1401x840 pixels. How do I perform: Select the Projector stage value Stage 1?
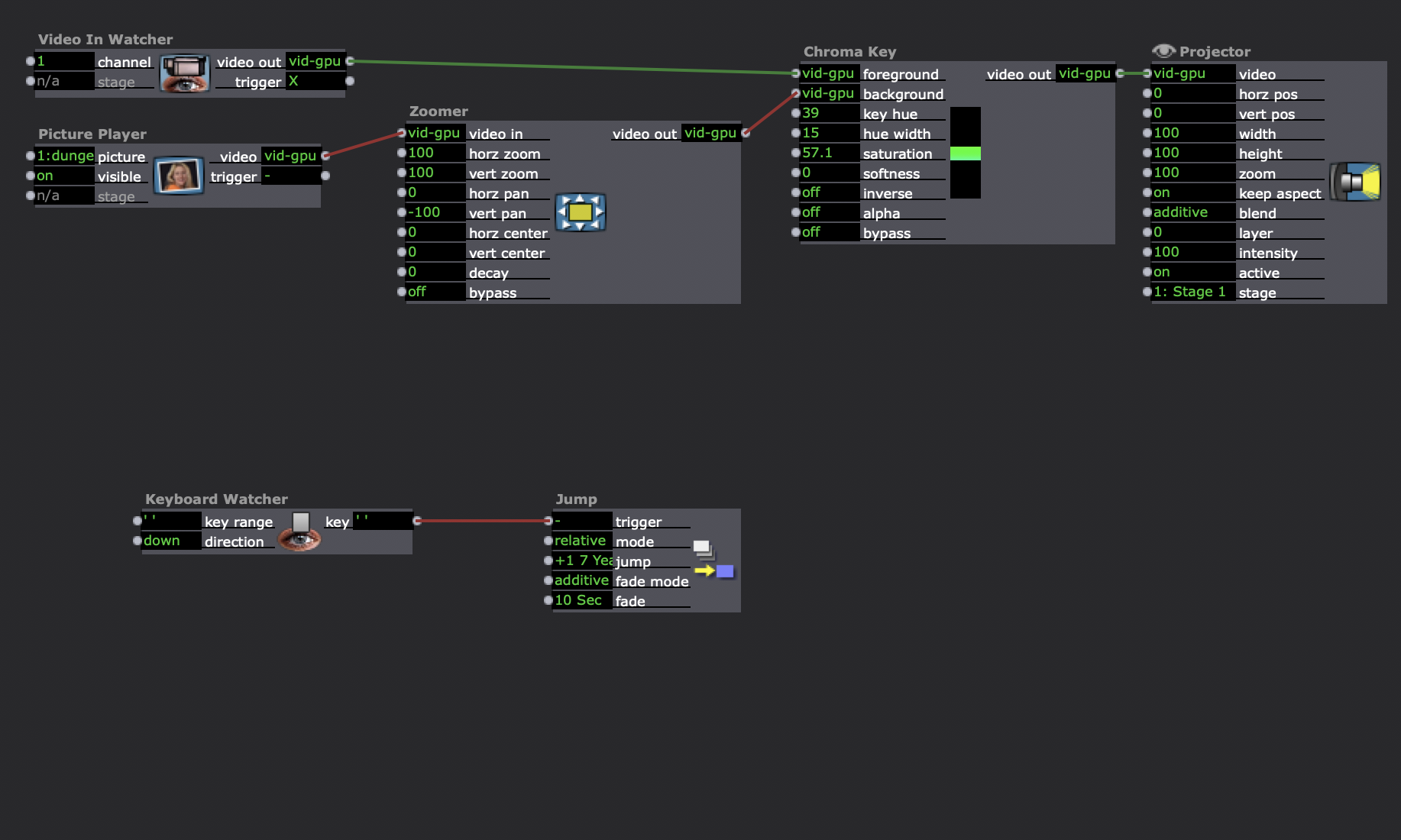pyautogui.click(x=1192, y=292)
